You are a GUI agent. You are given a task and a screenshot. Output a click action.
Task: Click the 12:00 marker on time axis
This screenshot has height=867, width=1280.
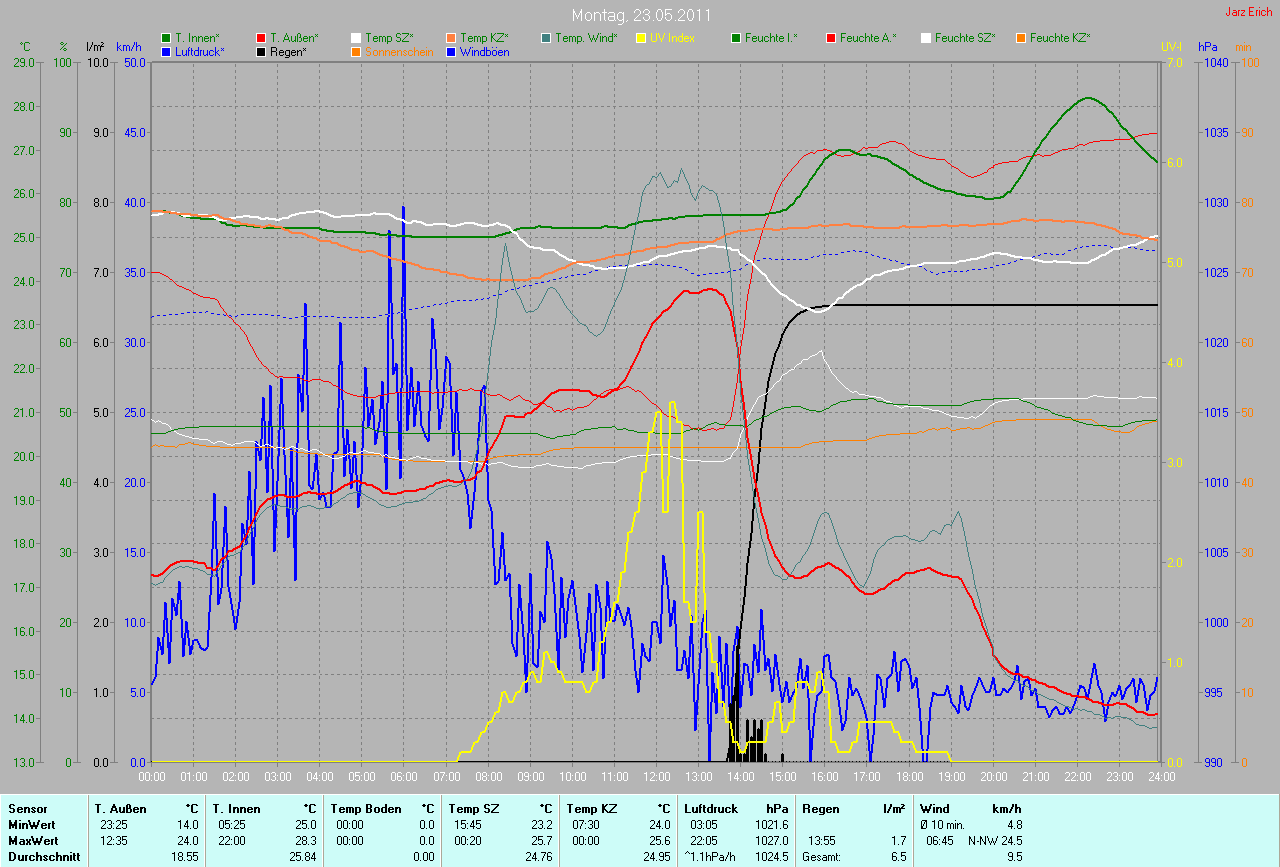pyautogui.click(x=657, y=776)
